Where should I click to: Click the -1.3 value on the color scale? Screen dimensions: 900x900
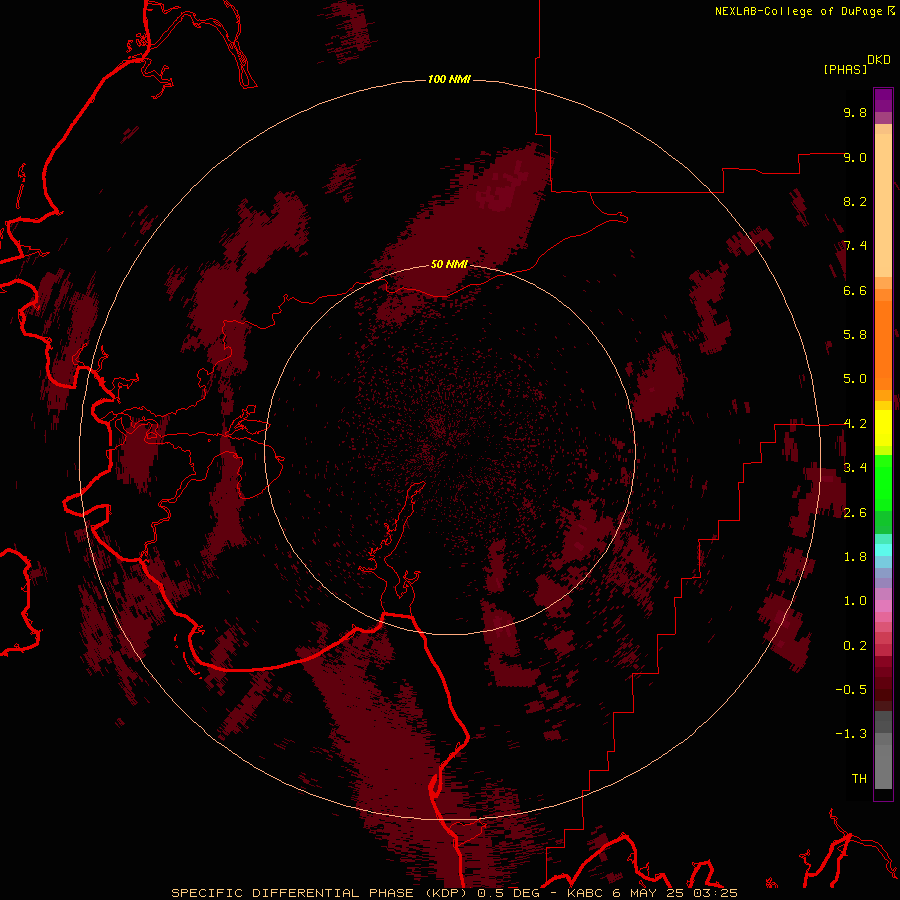(851, 734)
